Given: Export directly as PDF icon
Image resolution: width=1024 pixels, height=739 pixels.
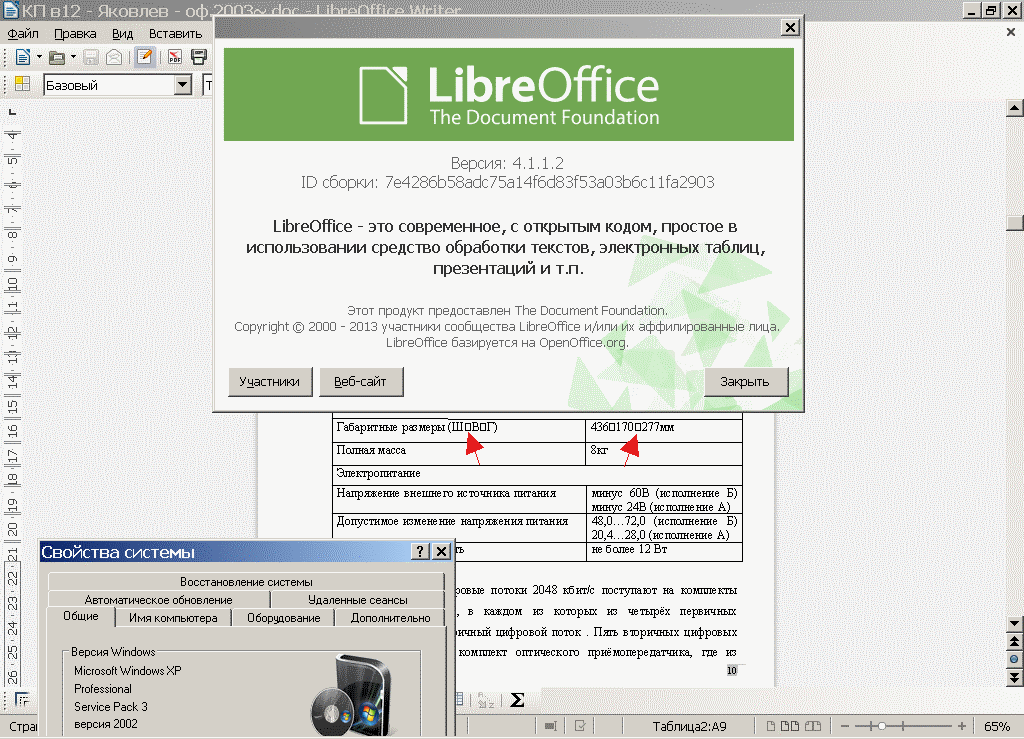Looking at the screenshot, I should click(175, 57).
